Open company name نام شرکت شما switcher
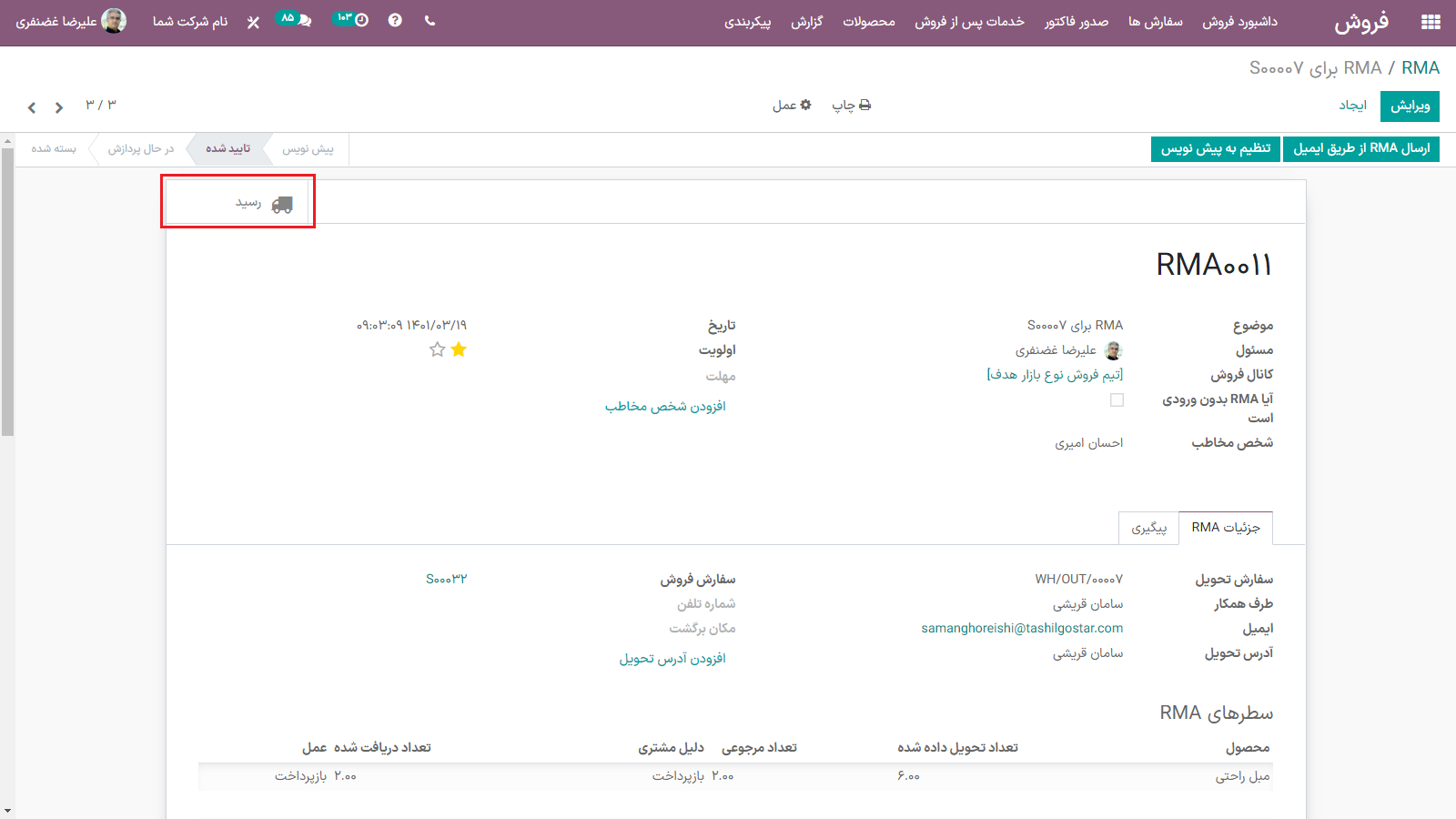This screenshot has width=1456, height=819. 190,21
